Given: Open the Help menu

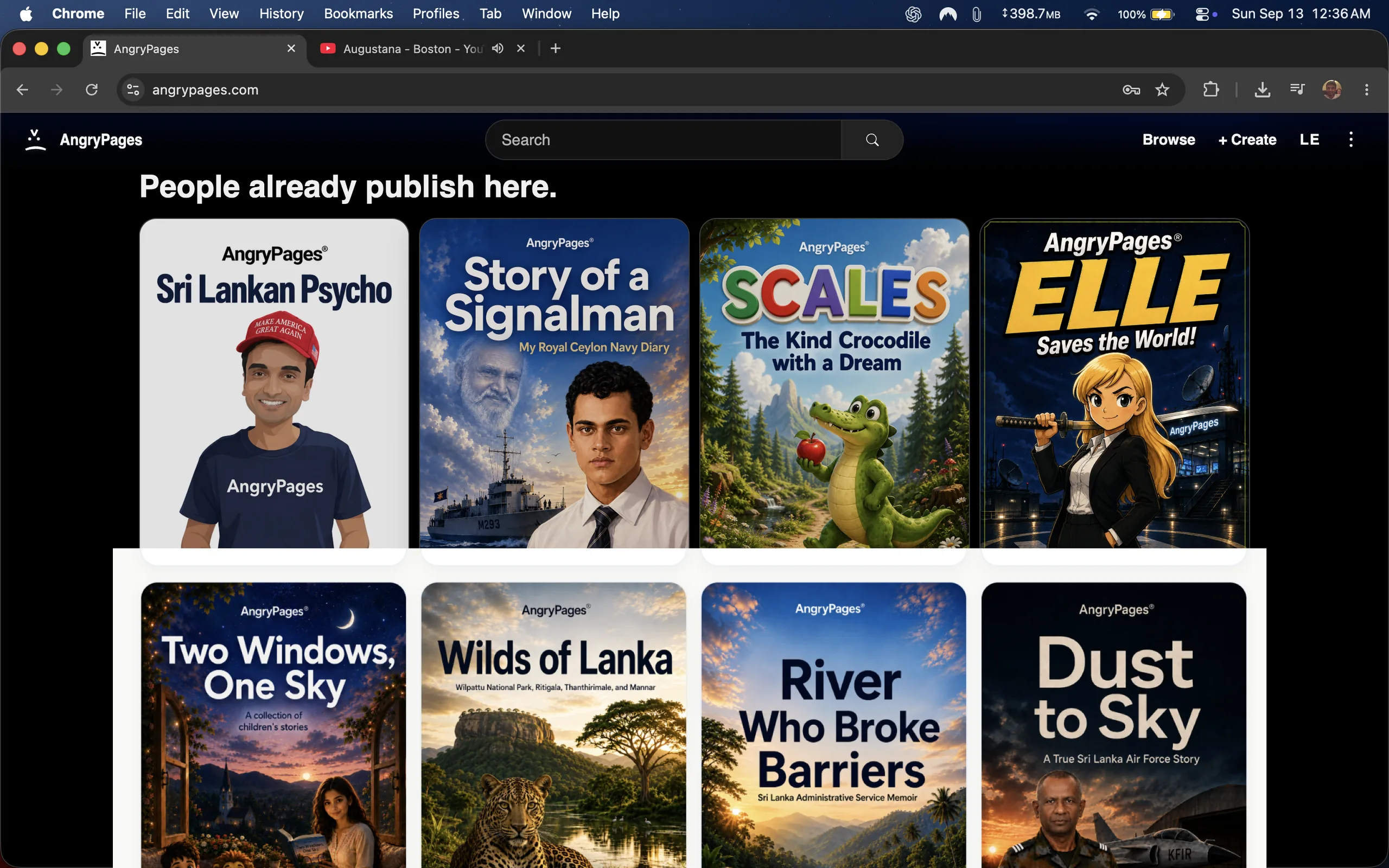Looking at the screenshot, I should 605,14.
